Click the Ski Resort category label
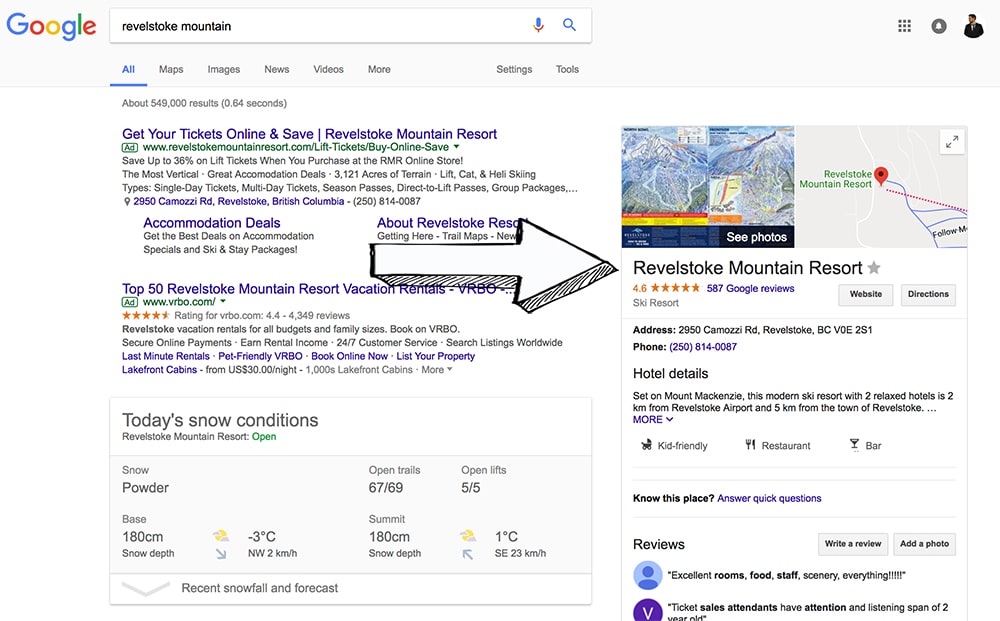The width and height of the screenshot is (1000, 621). click(656, 303)
